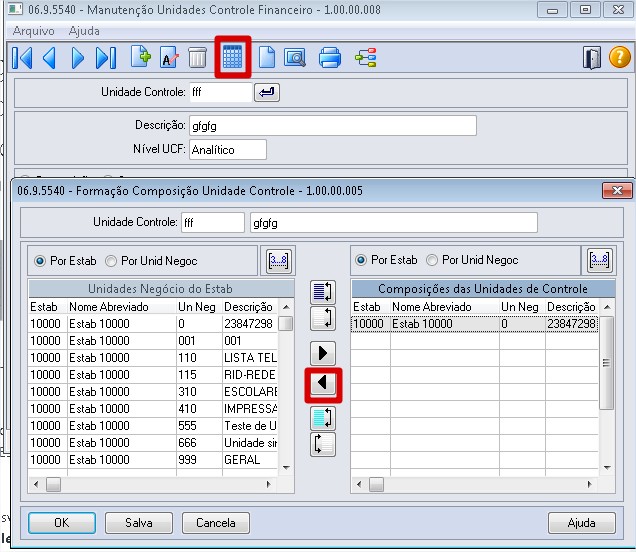This screenshot has height=552, width=636.
Task: Open the Arquivo menu
Action: pyautogui.click(x=33, y=31)
